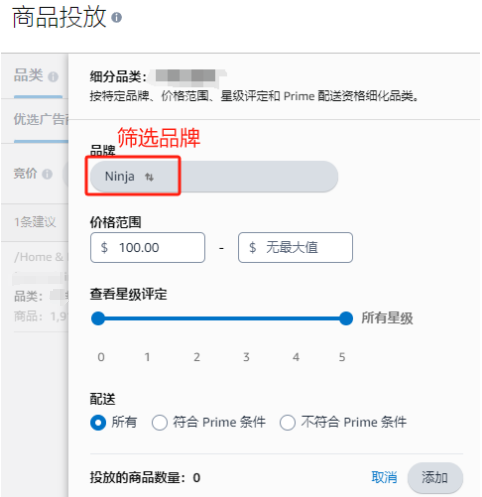
Task: Click the /Home & category suggestion path
Action: 41,257
